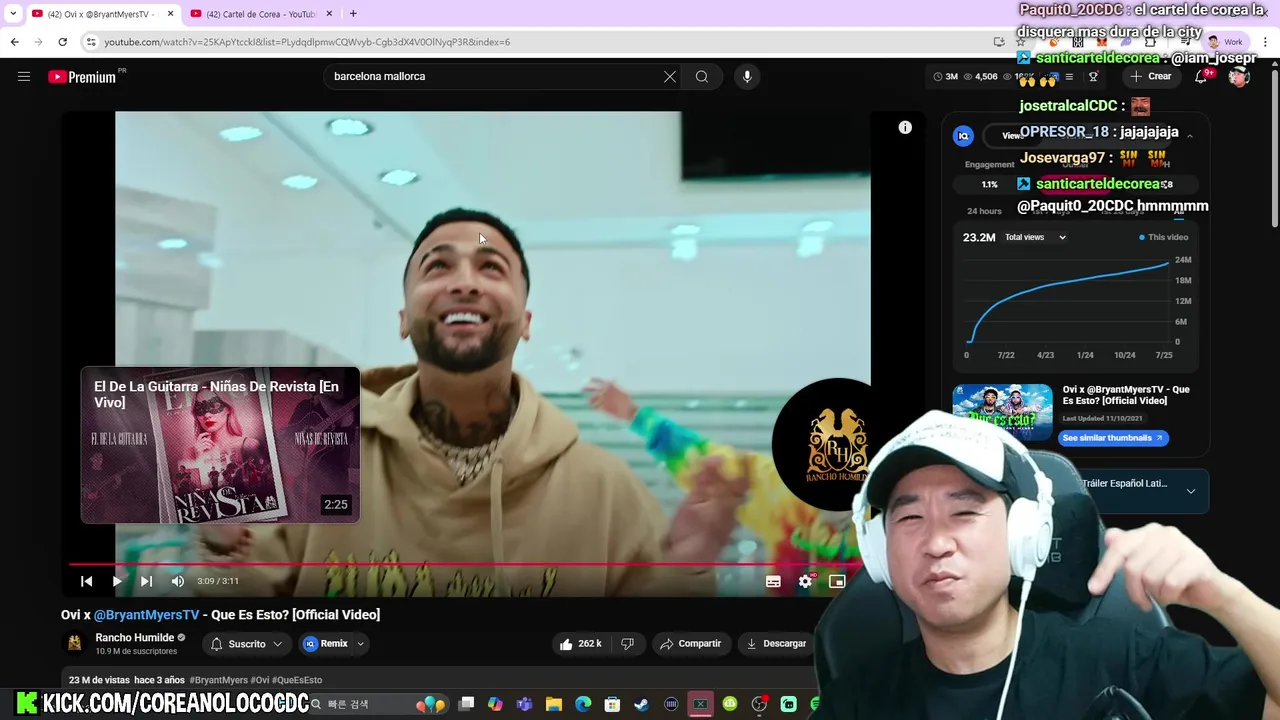Clear the search box with X
This screenshot has width=1280, height=720.
670,76
